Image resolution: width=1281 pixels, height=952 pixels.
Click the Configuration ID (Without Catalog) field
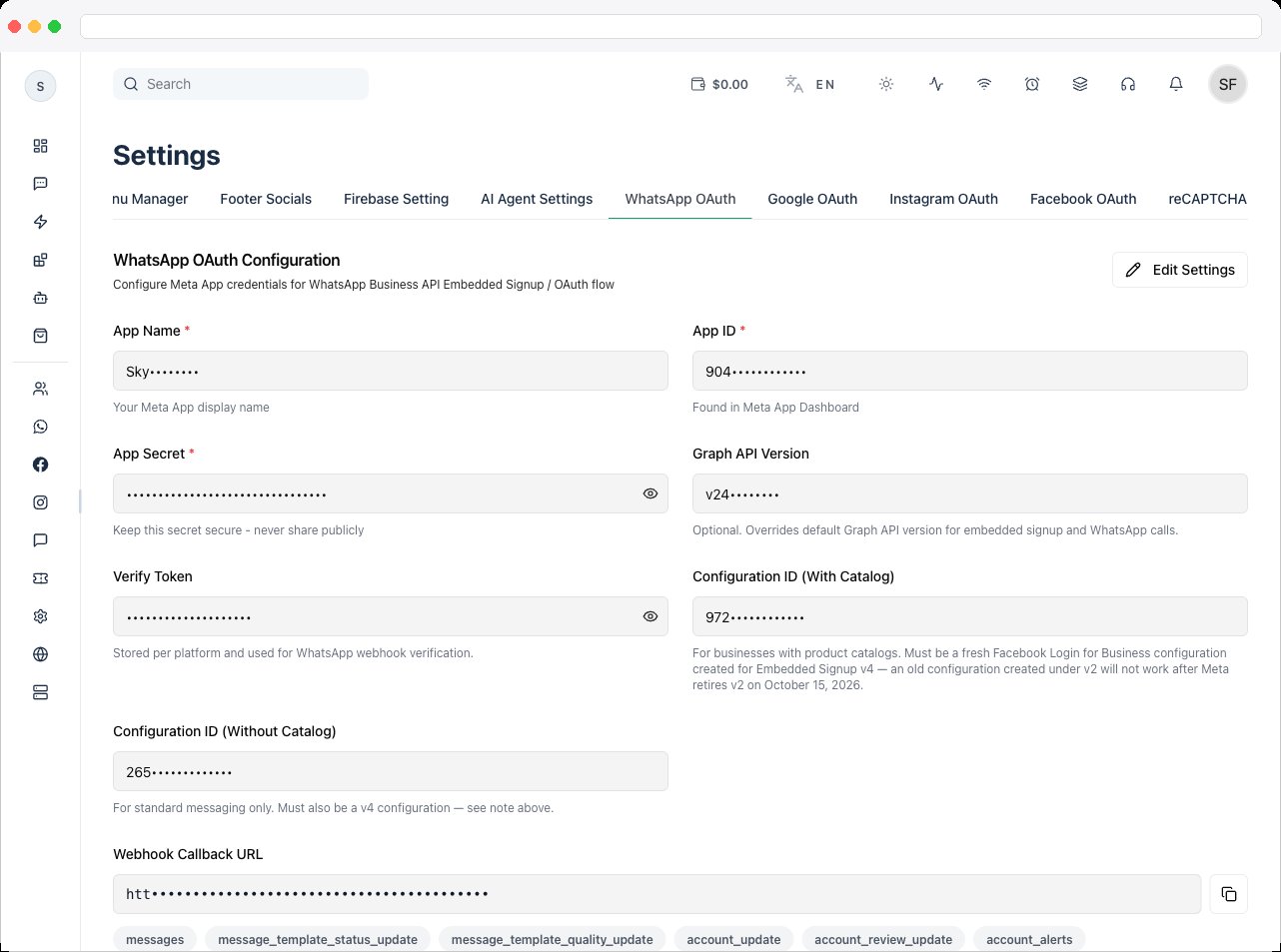pyautogui.click(x=391, y=771)
